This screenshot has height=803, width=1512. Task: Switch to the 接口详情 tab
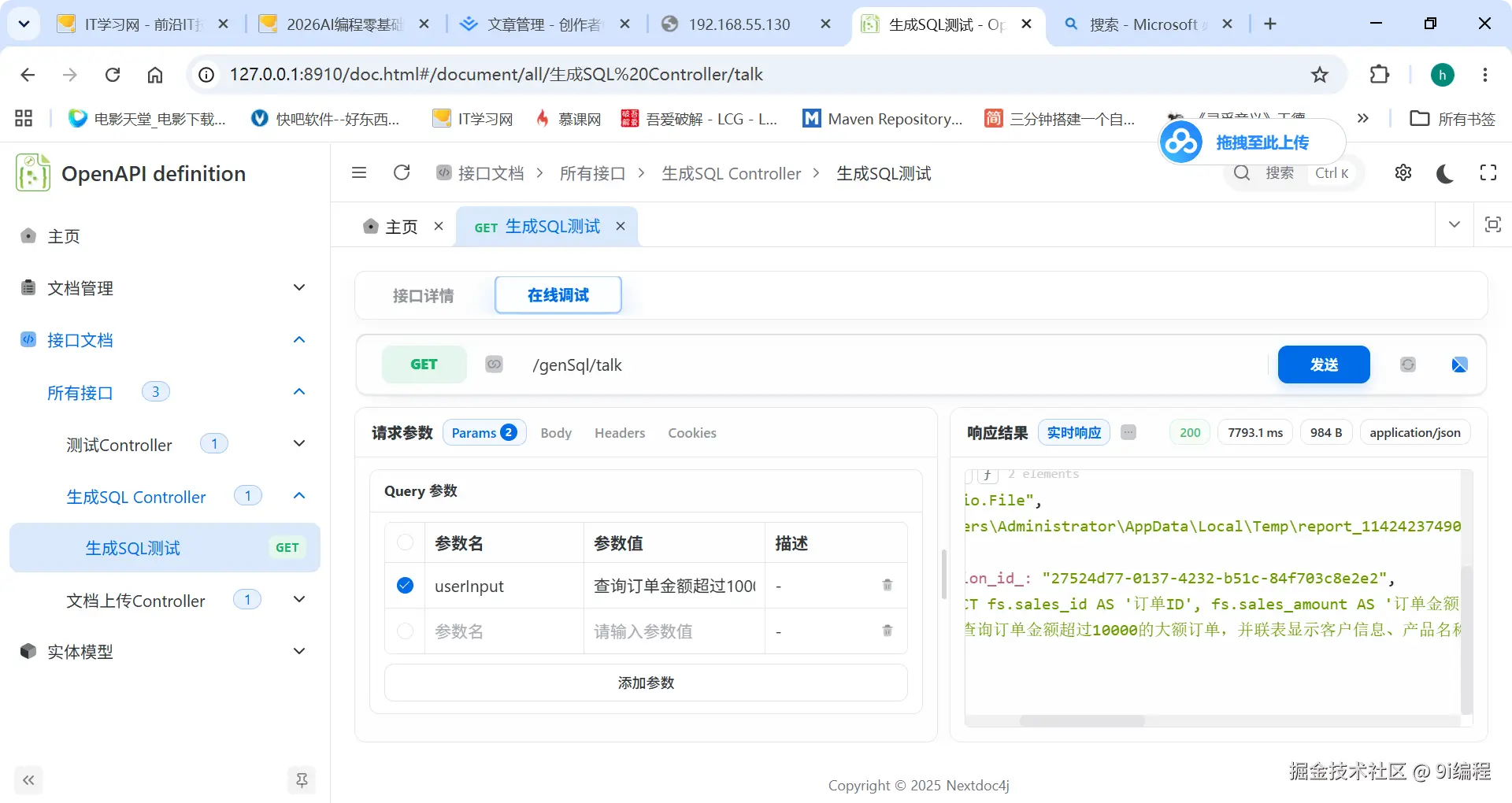point(424,295)
